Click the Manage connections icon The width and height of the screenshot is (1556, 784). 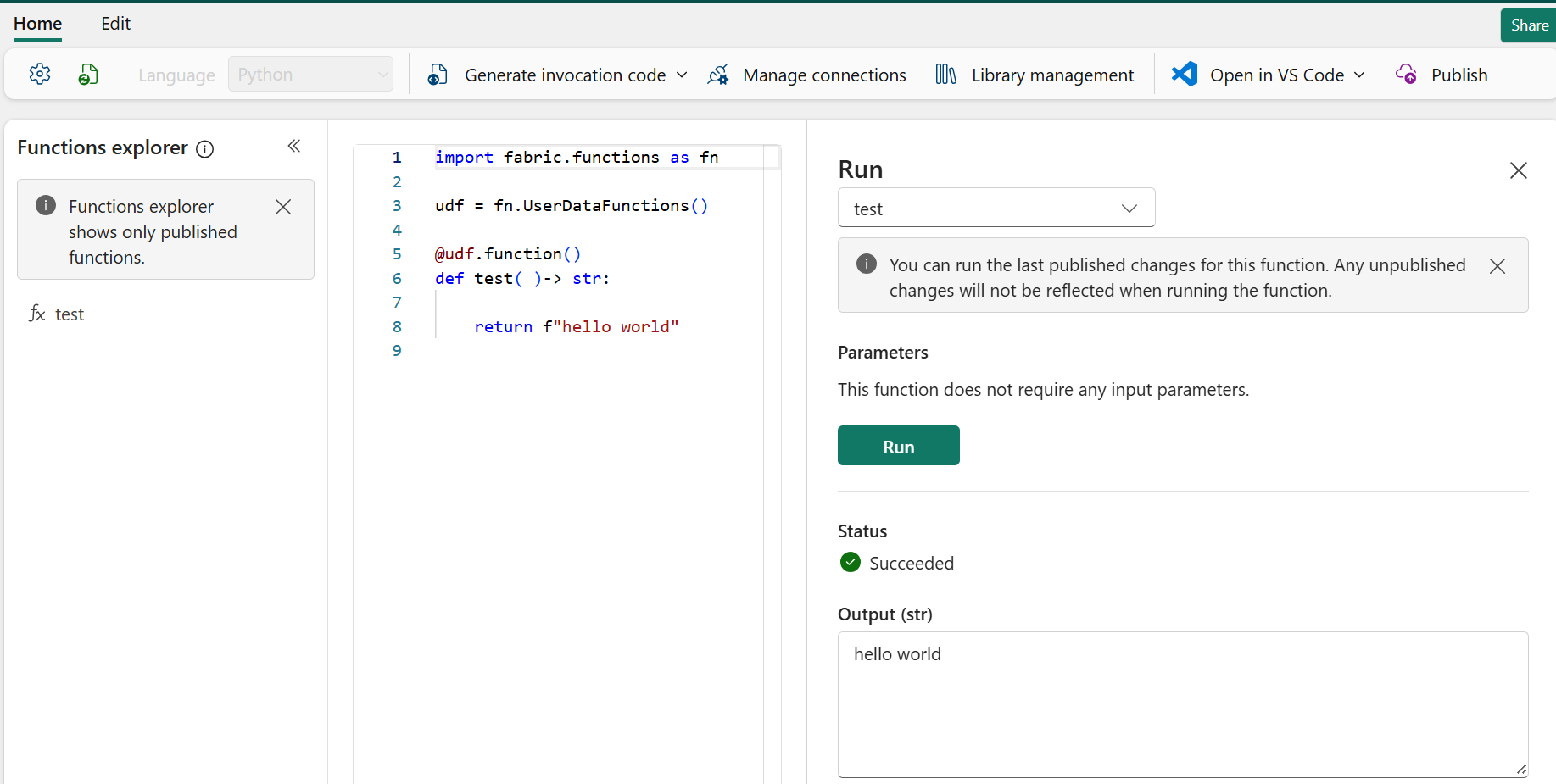coord(718,75)
